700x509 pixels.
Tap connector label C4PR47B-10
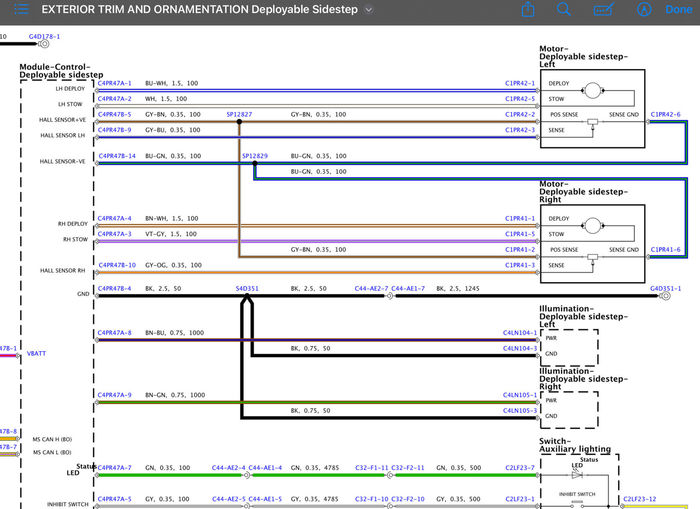pos(117,265)
